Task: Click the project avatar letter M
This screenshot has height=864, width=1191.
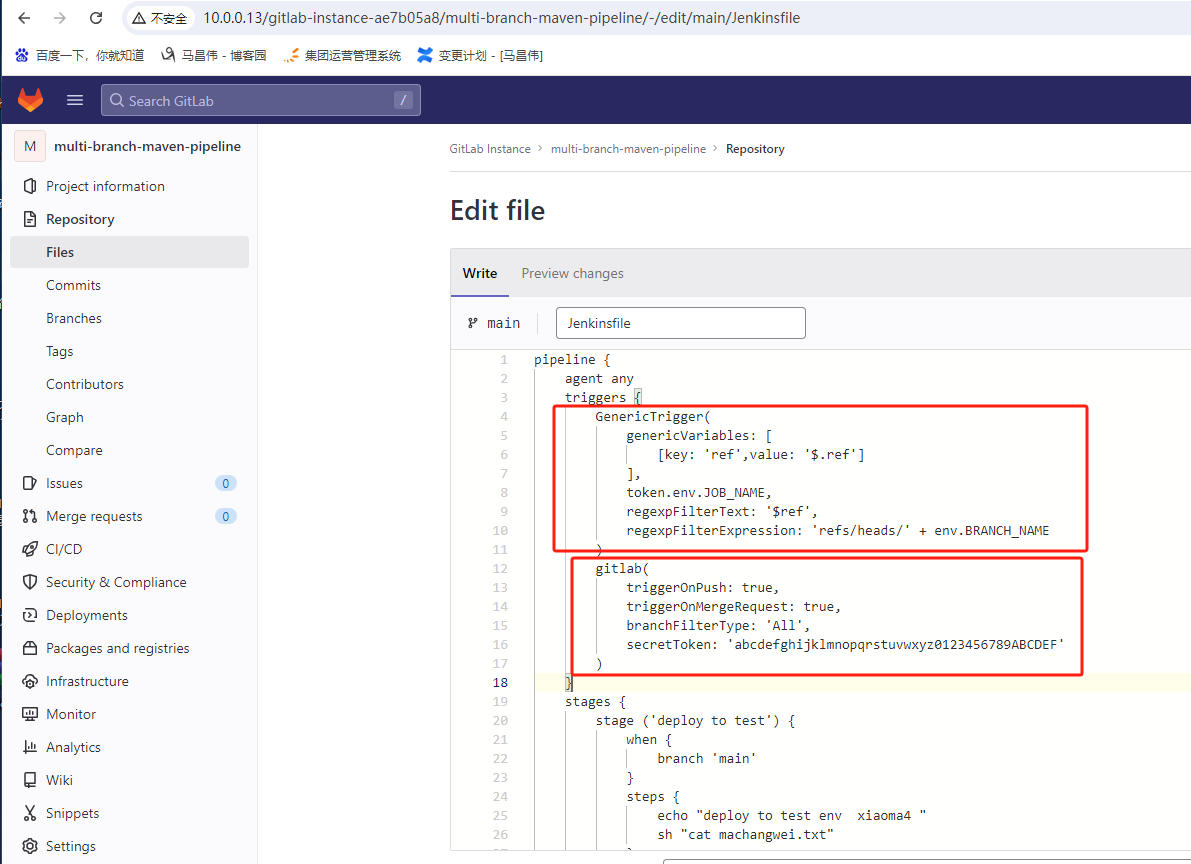Action: [30, 146]
